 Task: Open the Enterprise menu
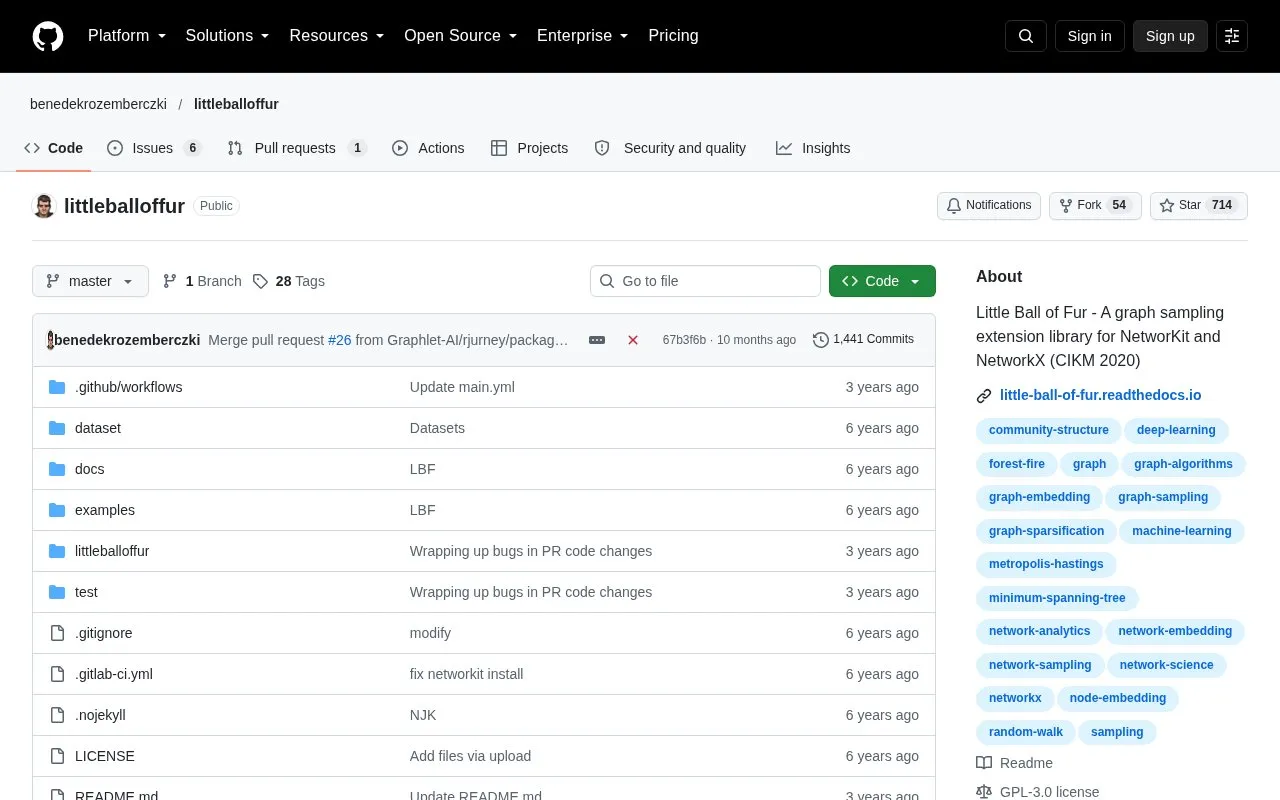point(583,36)
